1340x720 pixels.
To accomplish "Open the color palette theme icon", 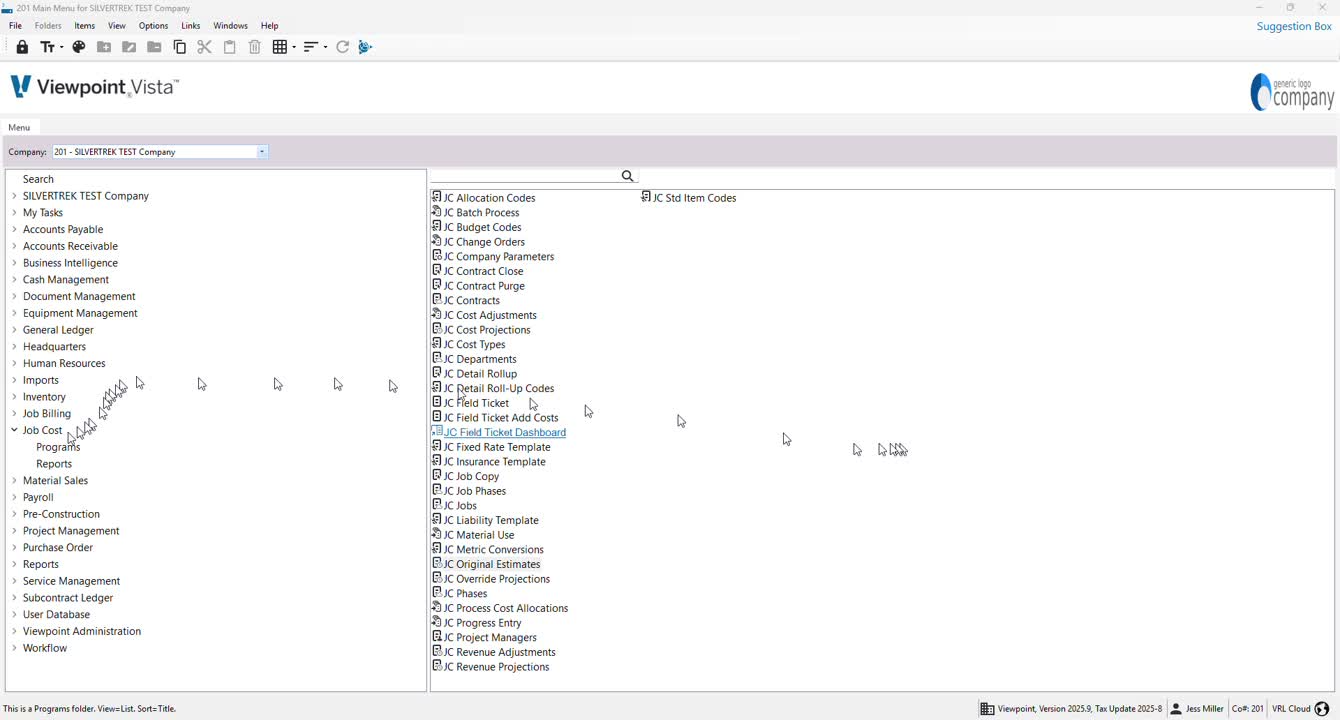I will click(79, 47).
